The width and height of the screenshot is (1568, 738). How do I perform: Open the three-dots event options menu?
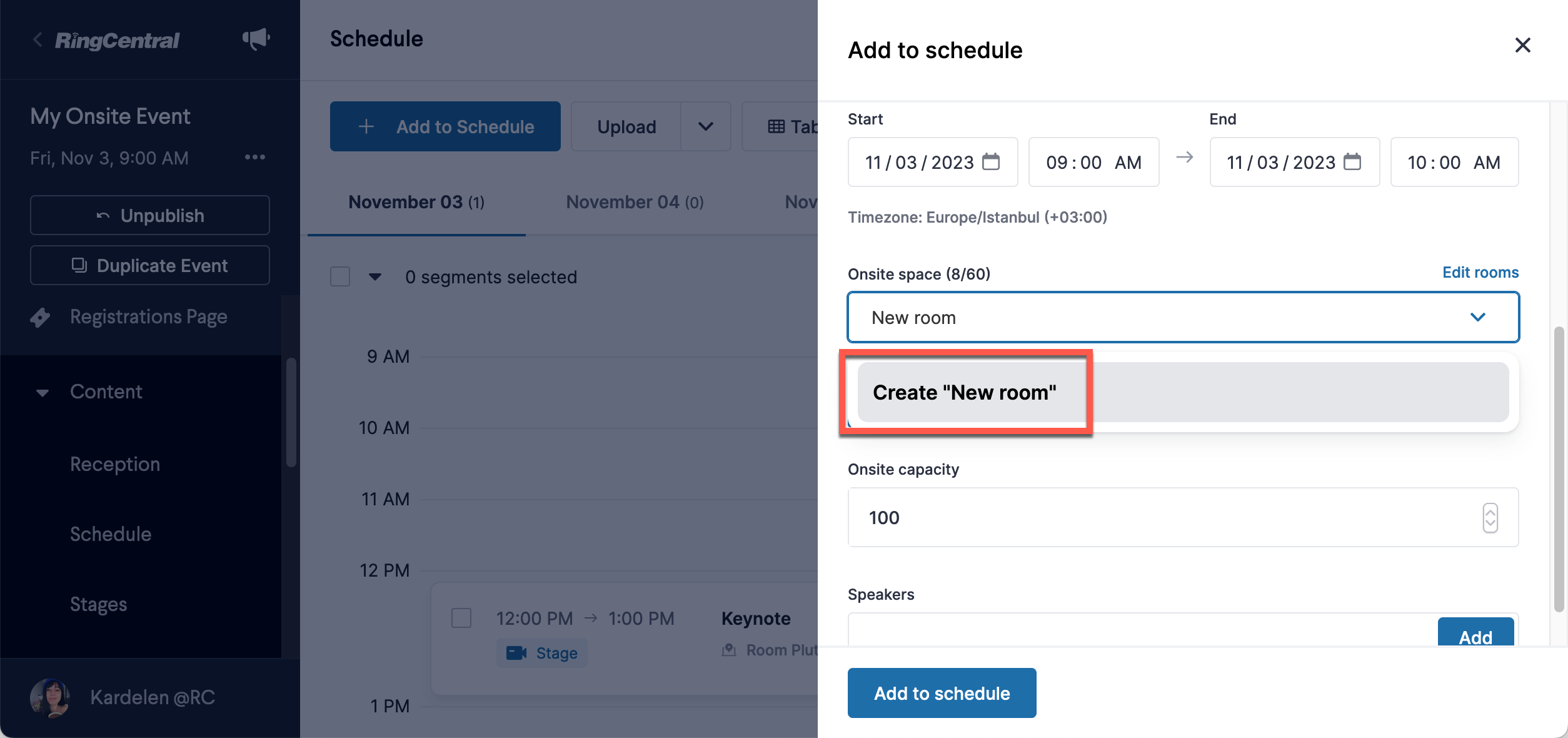coord(255,157)
